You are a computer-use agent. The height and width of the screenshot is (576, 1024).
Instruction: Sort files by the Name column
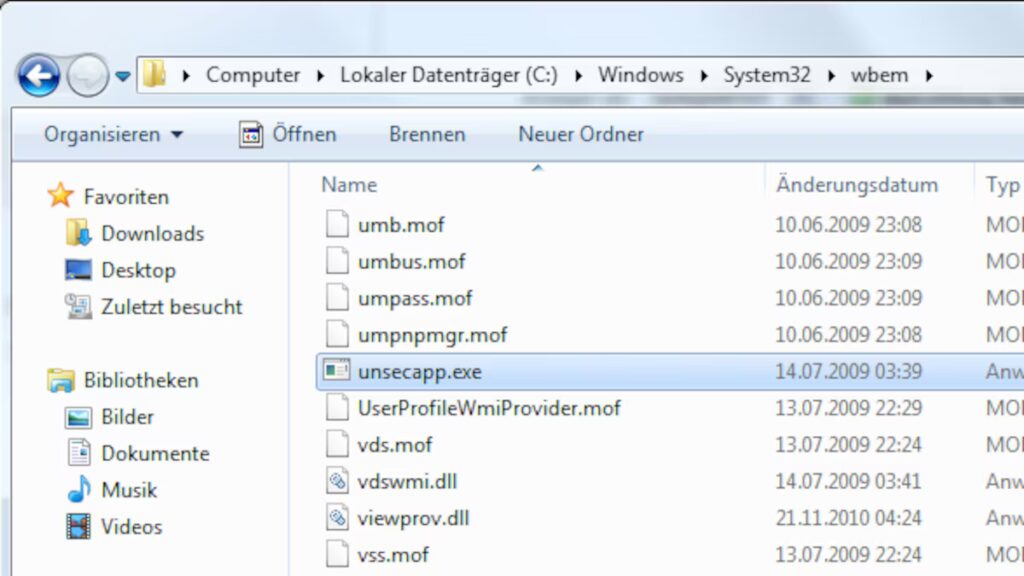point(348,184)
